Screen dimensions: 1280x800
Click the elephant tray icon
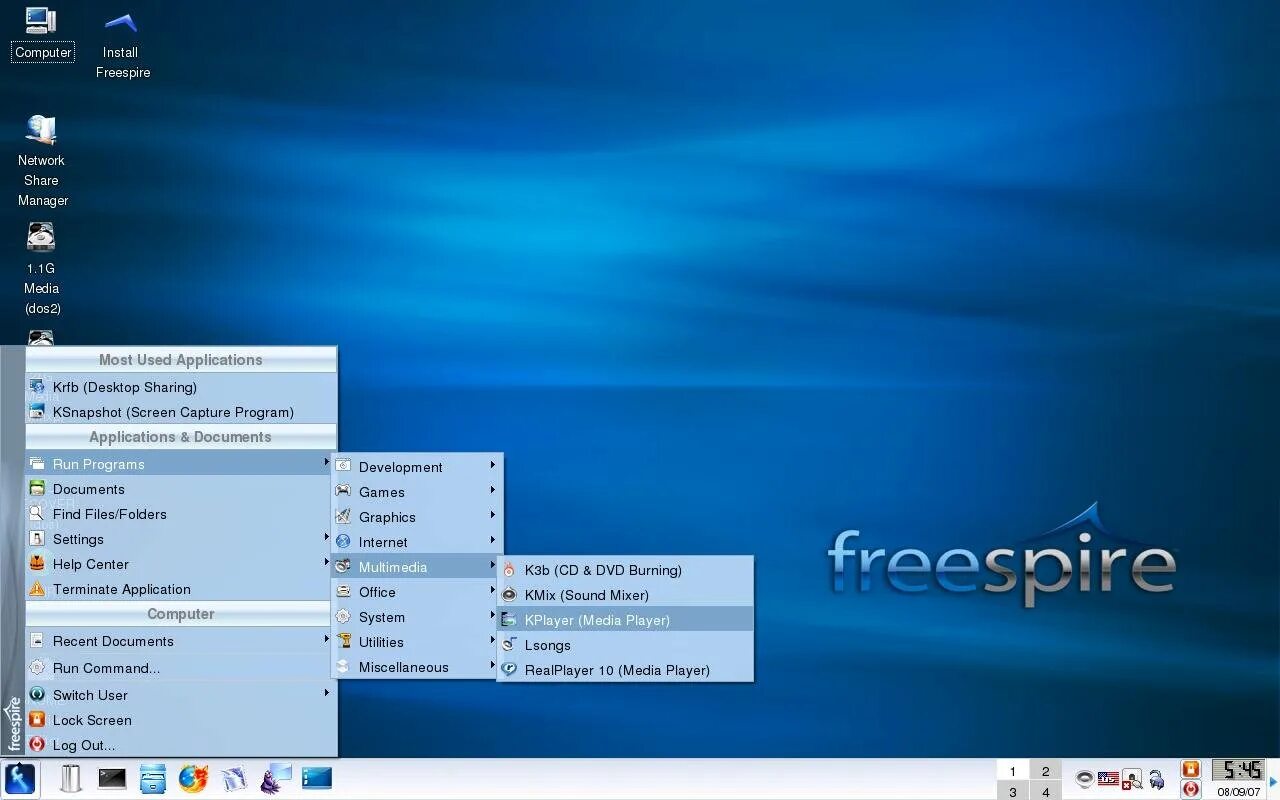pyautogui.click(x=1157, y=778)
